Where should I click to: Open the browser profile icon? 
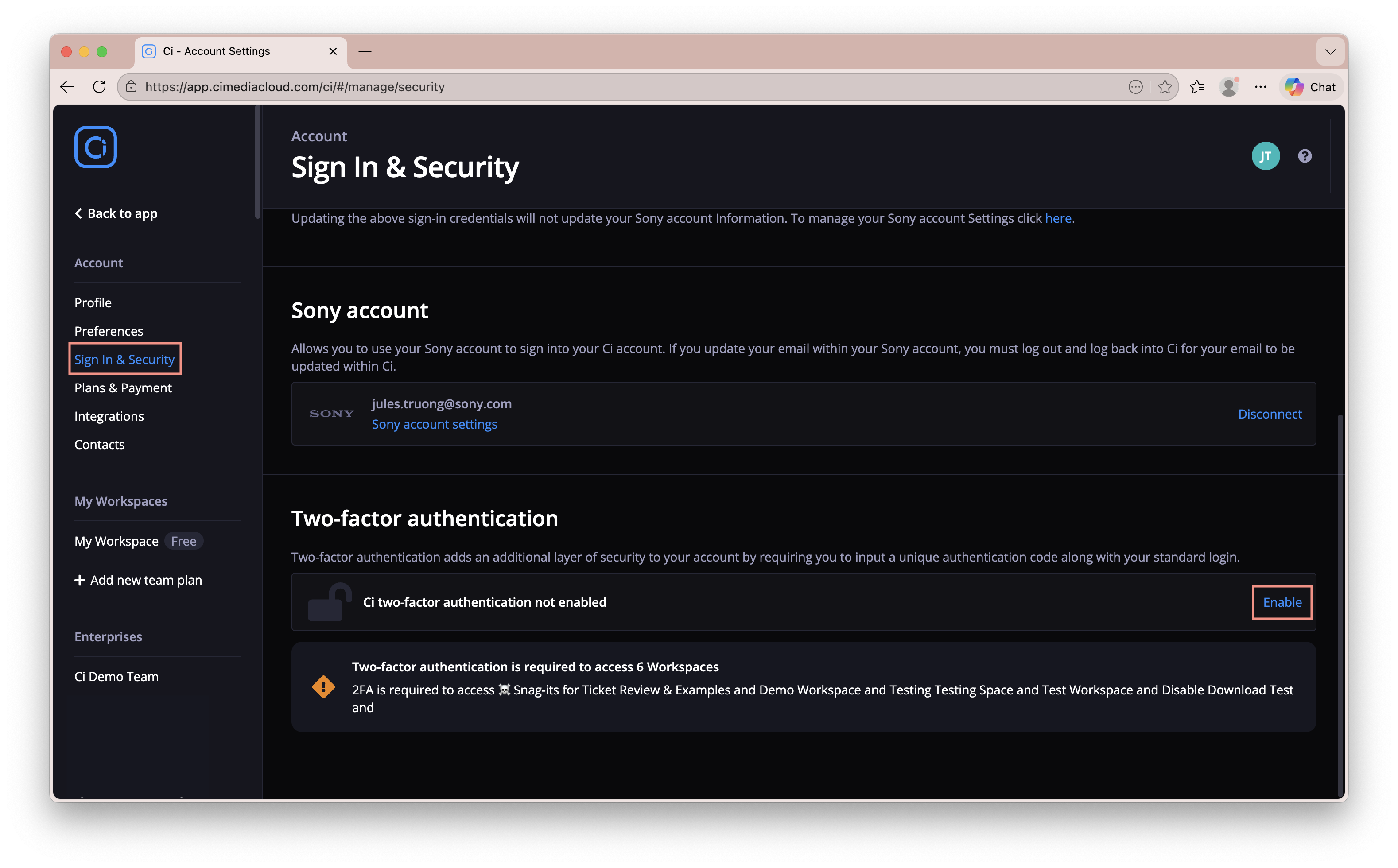click(x=1229, y=87)
